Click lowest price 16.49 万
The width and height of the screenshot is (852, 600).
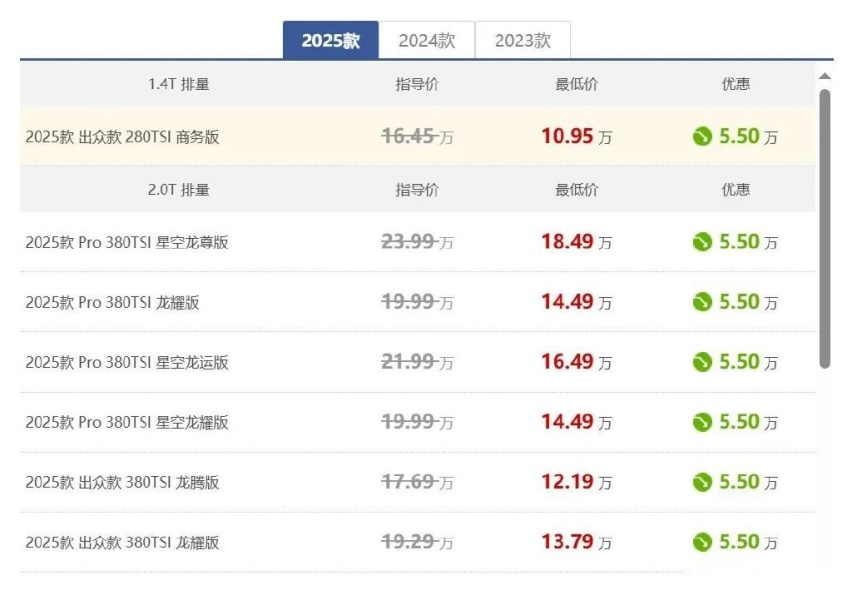click(x=577, y=362)
